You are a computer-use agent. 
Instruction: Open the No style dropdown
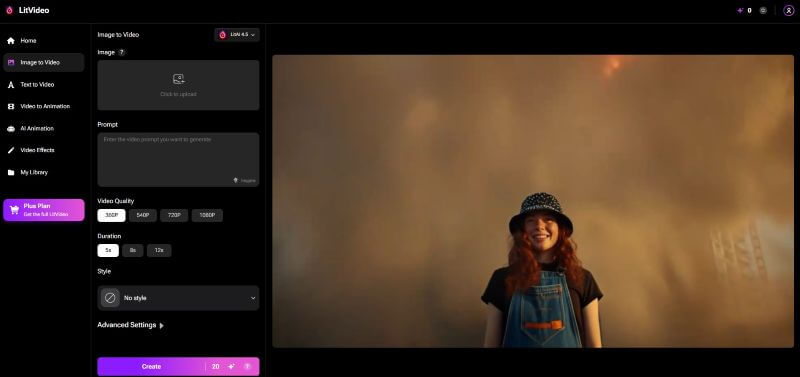coord(178,298)
